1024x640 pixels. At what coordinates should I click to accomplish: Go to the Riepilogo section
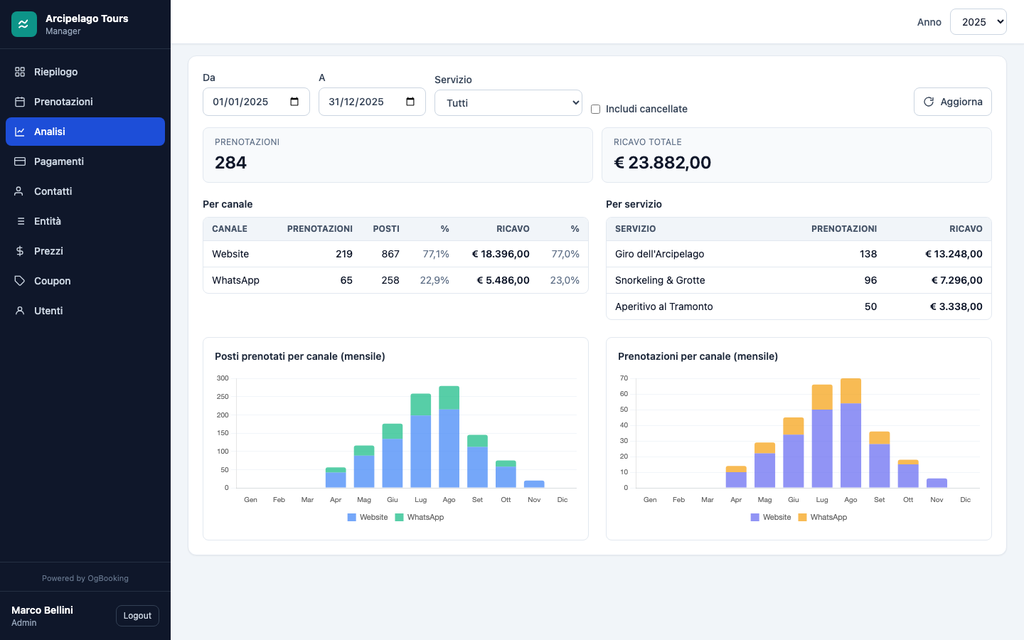(85, 72)
